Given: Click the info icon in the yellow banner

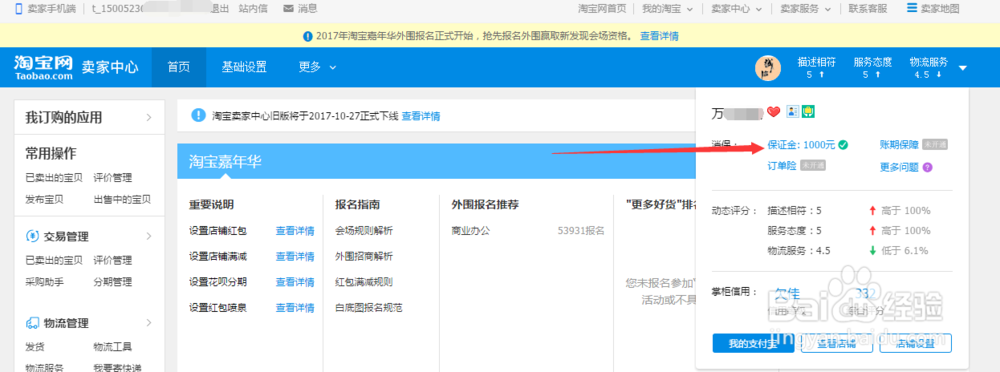Looking at the screenshot, I should tap(308, 36).
